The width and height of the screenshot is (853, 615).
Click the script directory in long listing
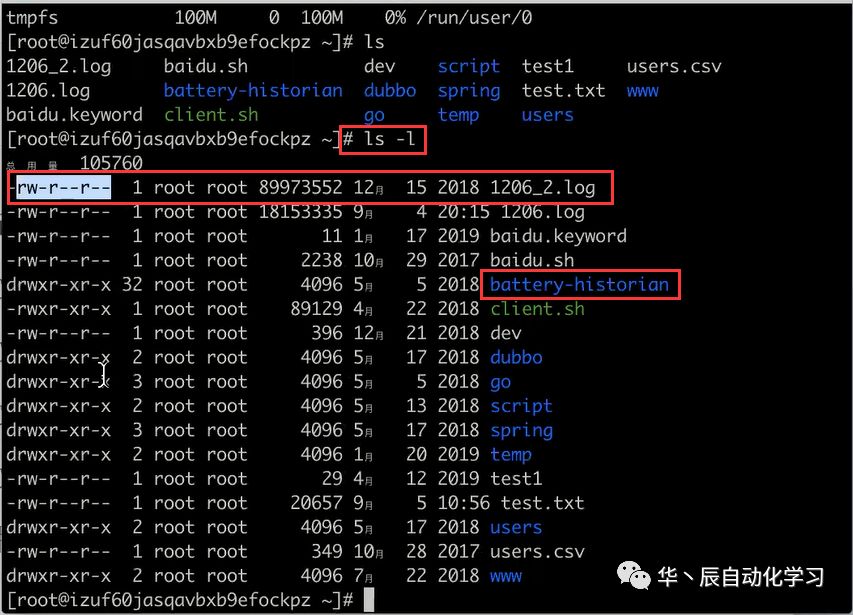coord(521,406)
